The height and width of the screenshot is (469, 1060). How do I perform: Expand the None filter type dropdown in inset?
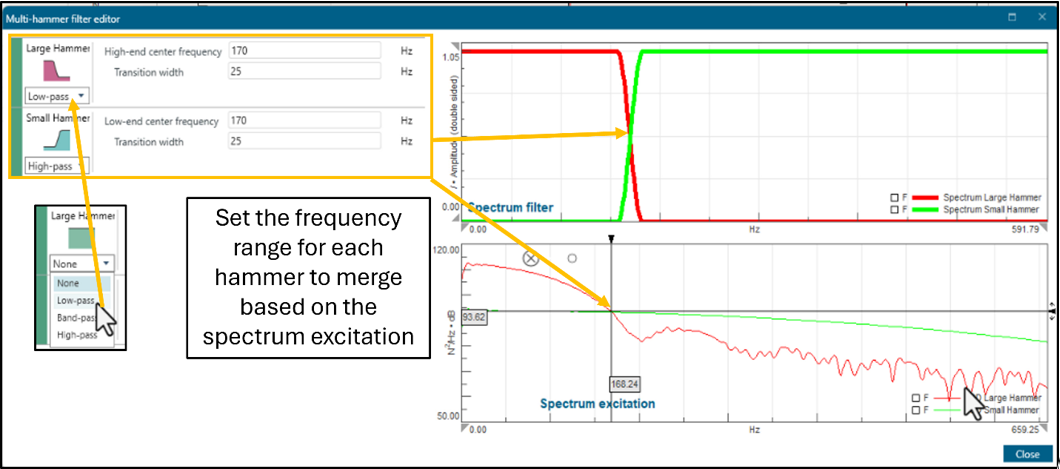[82, 264]
